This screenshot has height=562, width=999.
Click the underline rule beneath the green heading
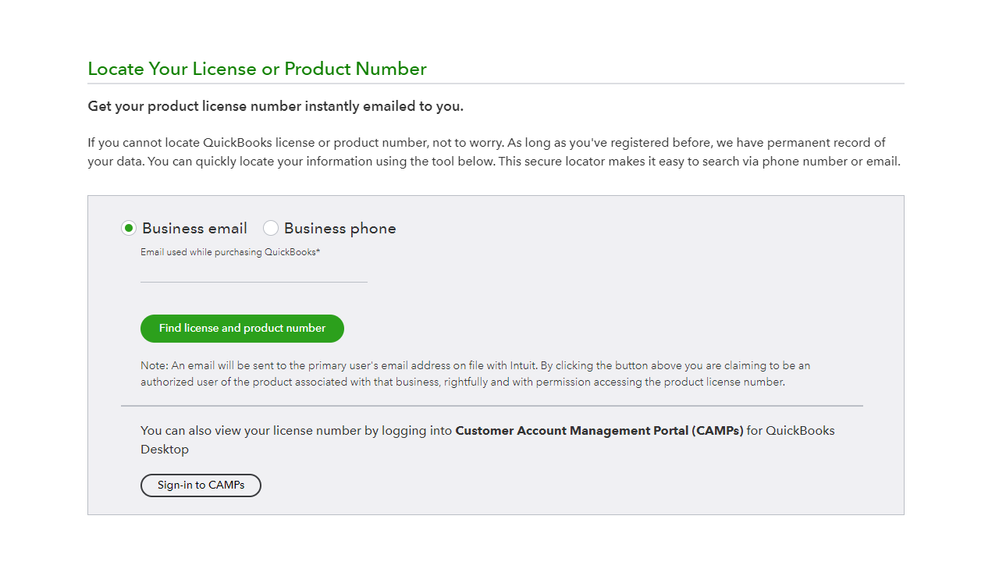click(x=495, y=84)
